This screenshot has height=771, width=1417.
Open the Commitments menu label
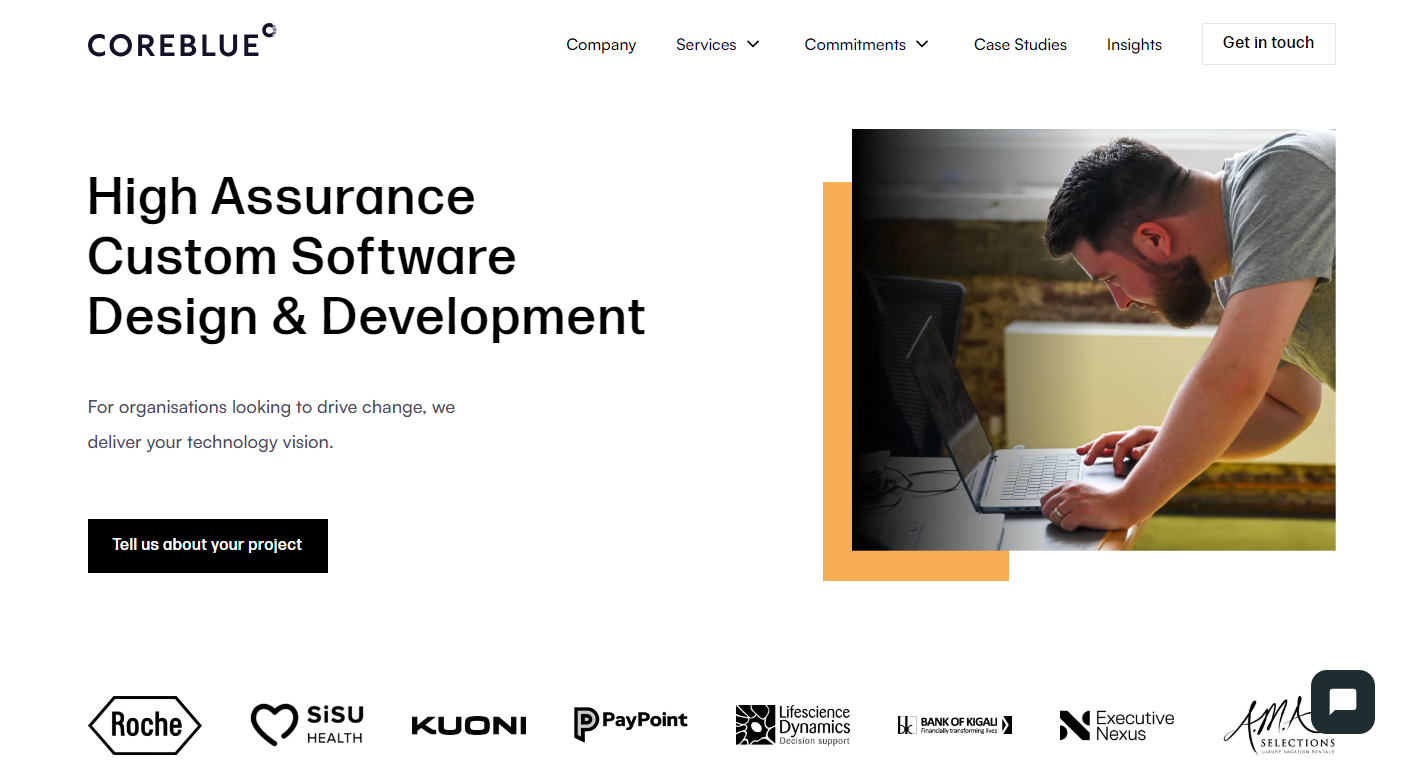(x=854, y=45)
